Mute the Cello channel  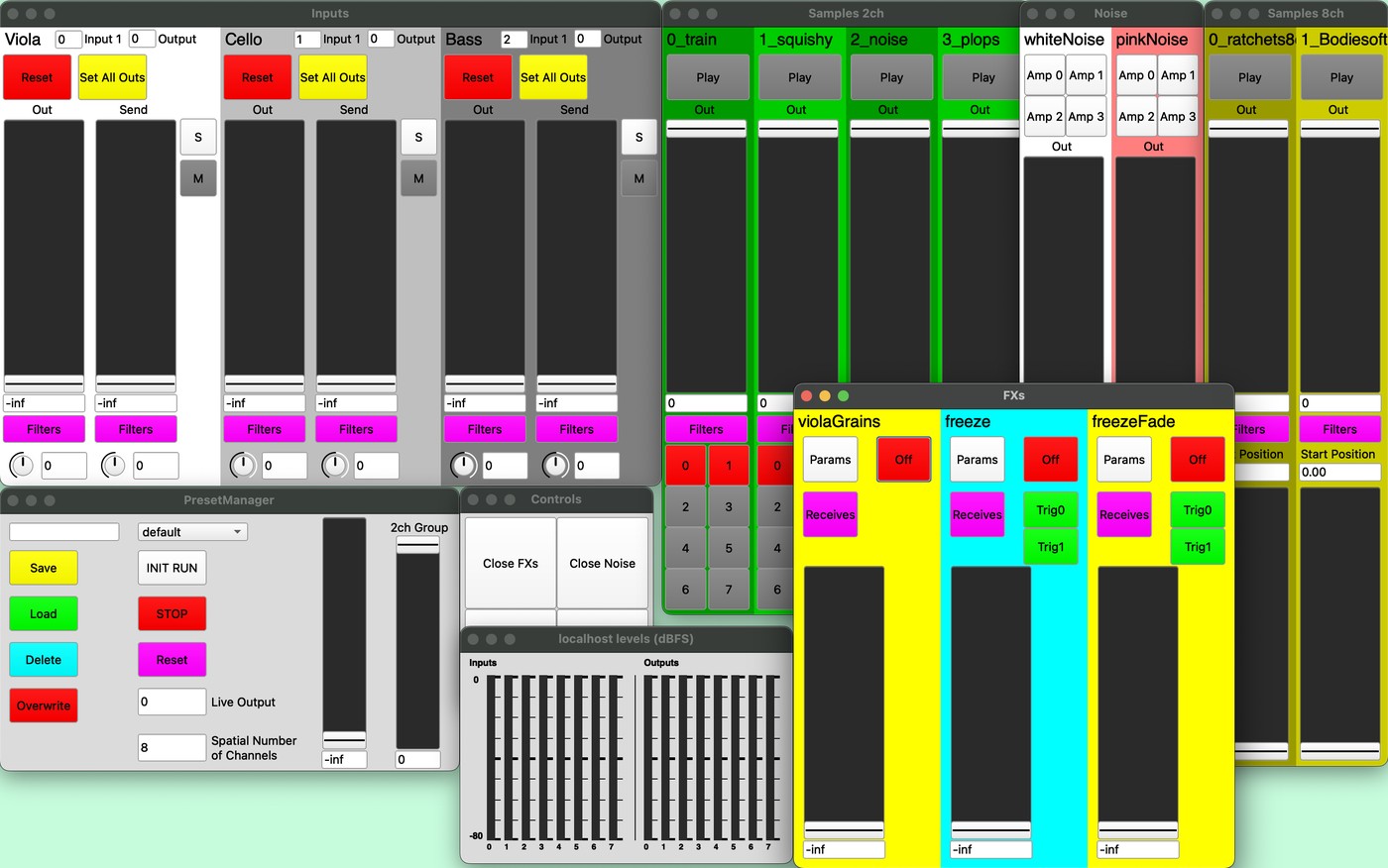pyautogui.click(x=418, y=178)
